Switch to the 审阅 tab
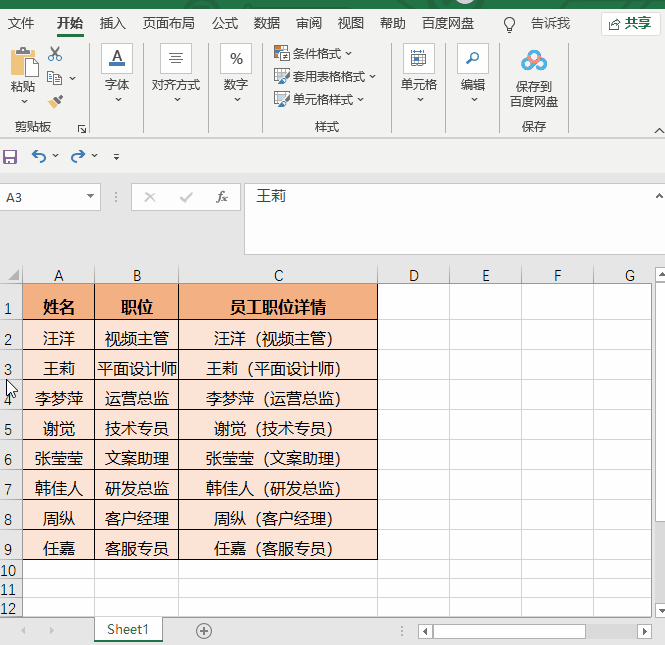 click(x=309, y=23)
